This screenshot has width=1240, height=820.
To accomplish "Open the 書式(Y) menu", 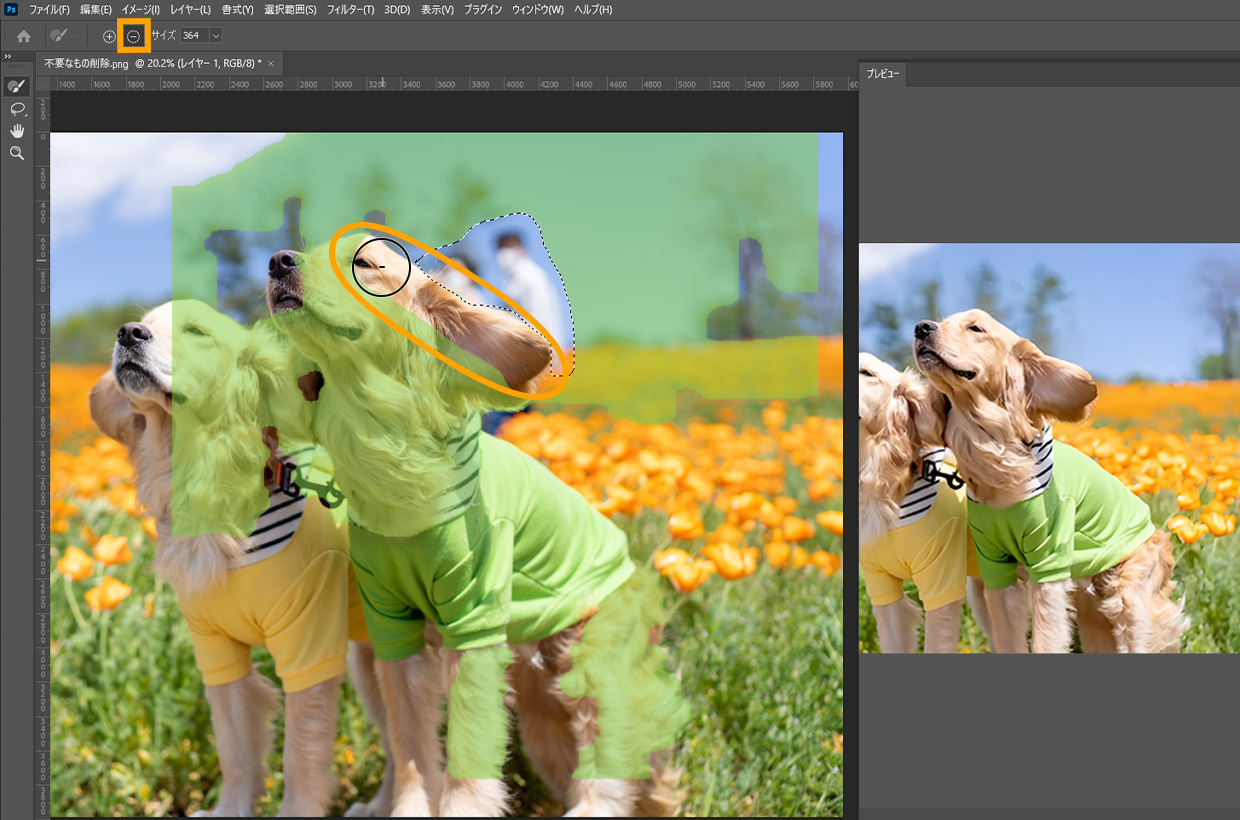I will coord(237,9).
